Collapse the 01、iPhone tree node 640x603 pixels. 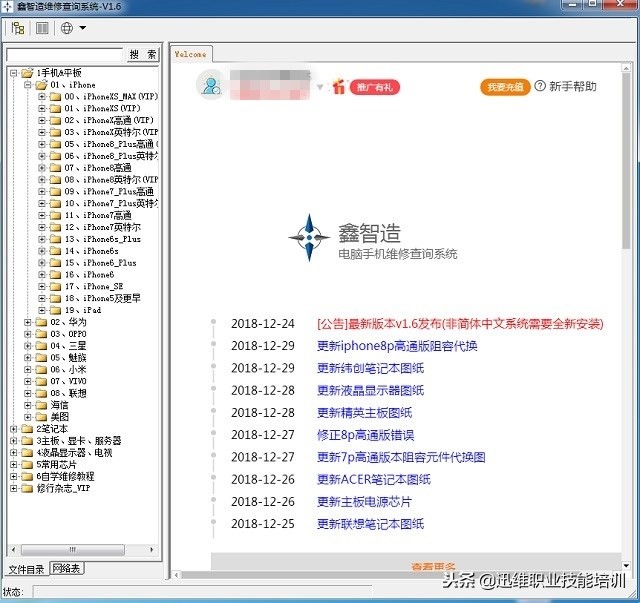coord(27,85)
